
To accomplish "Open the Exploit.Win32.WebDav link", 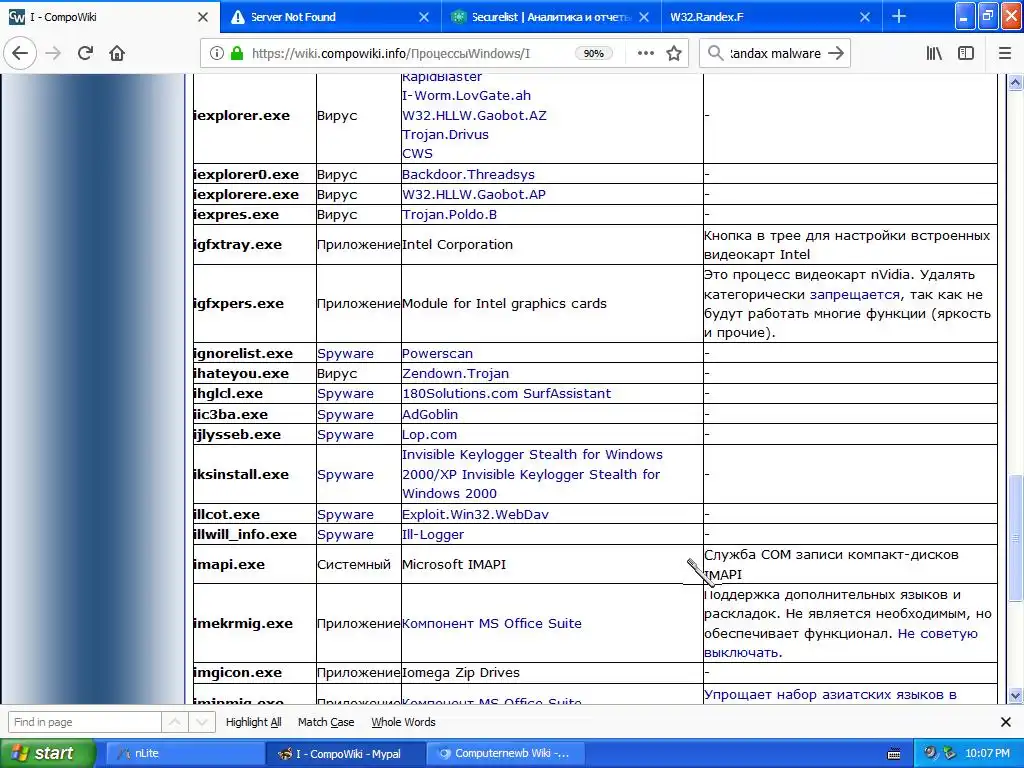I will point(475,515).
